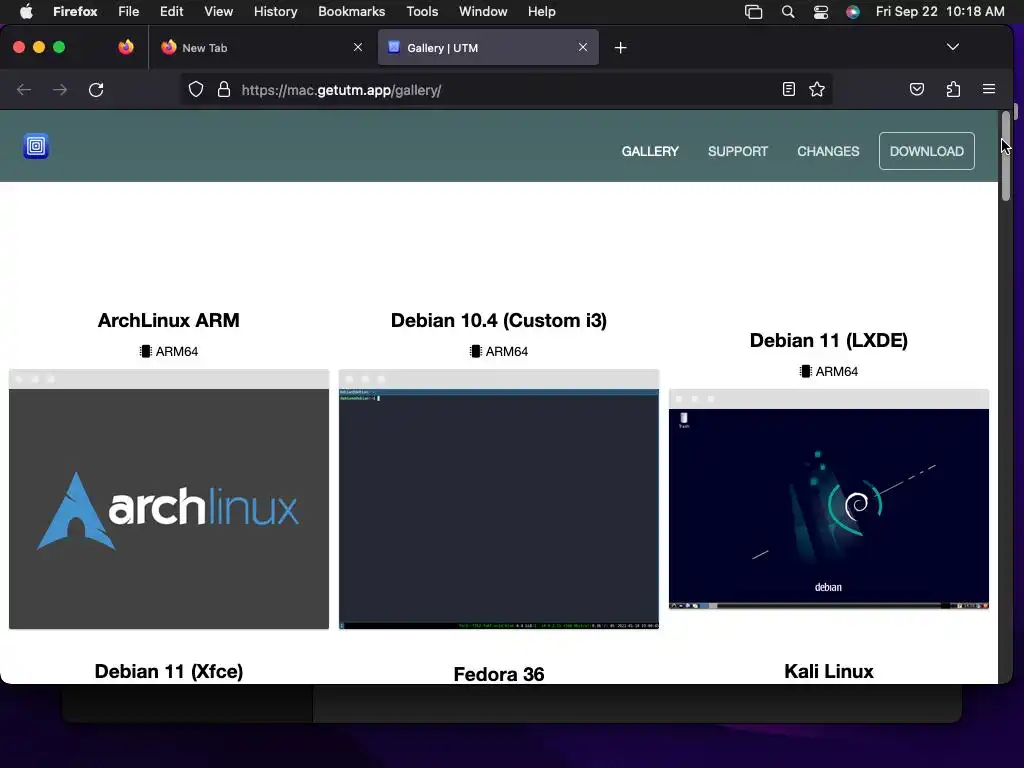The image size is (1024, 768).
Task: Open the Firefox application menu
Action: [x=75, y=12]
